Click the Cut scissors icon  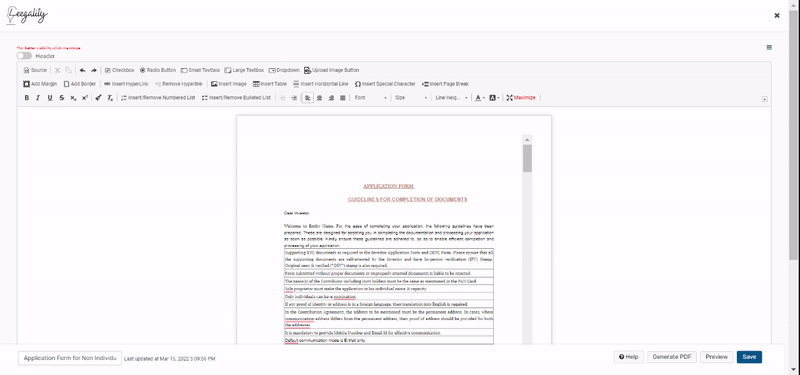coord(57,70)
